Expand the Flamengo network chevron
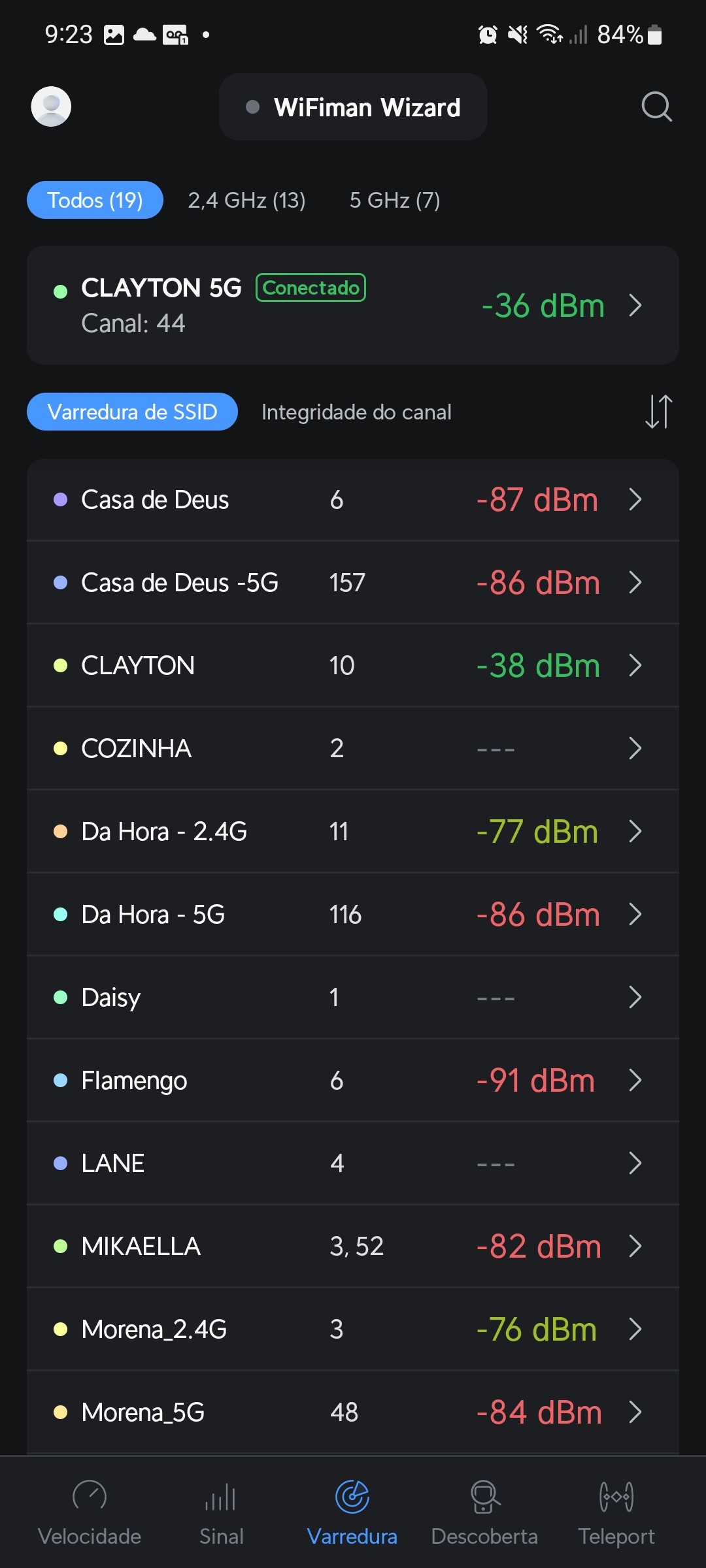The image size is (706, 1568). 635,1080
